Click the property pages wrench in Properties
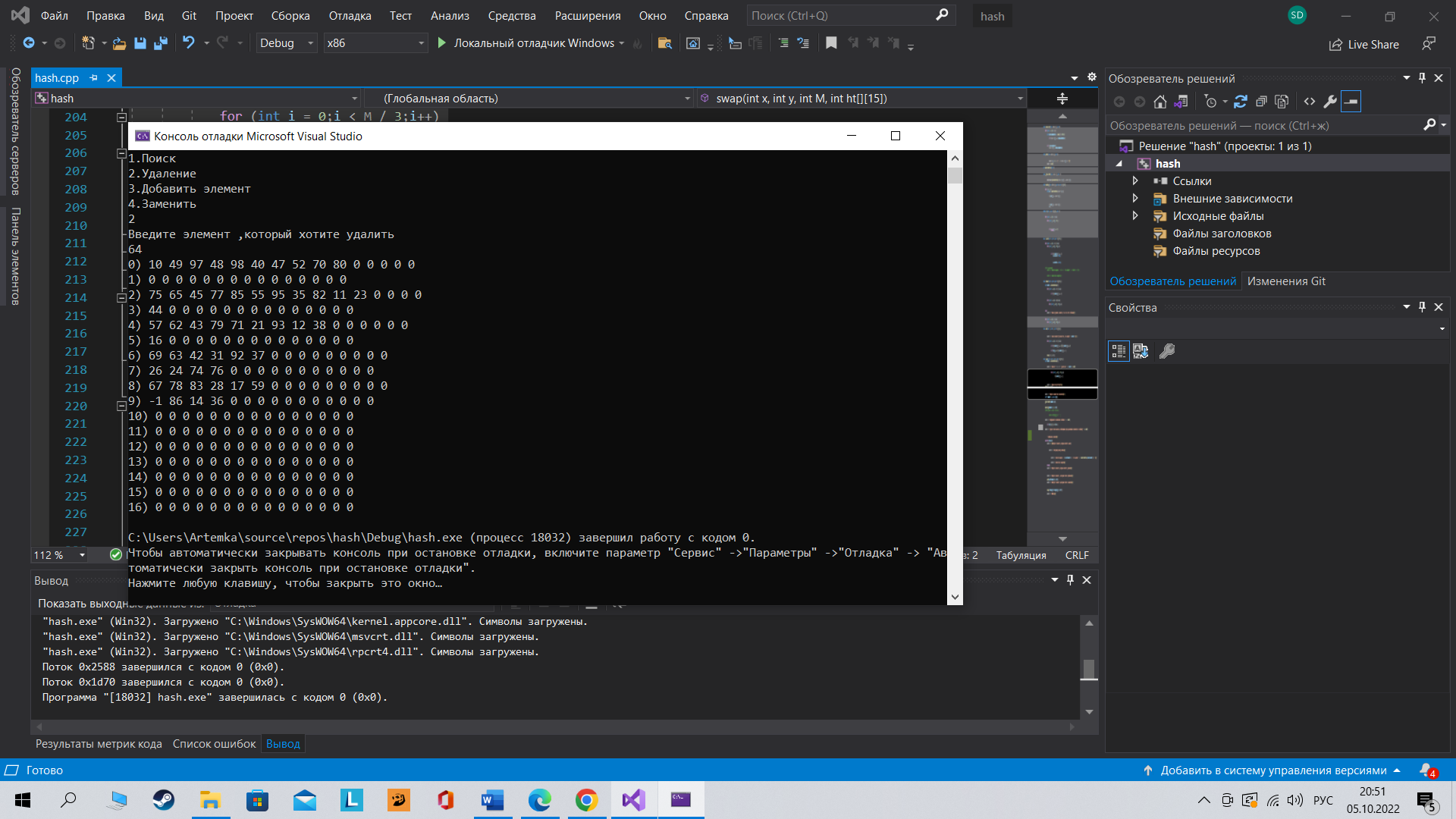 point(1167,351)
